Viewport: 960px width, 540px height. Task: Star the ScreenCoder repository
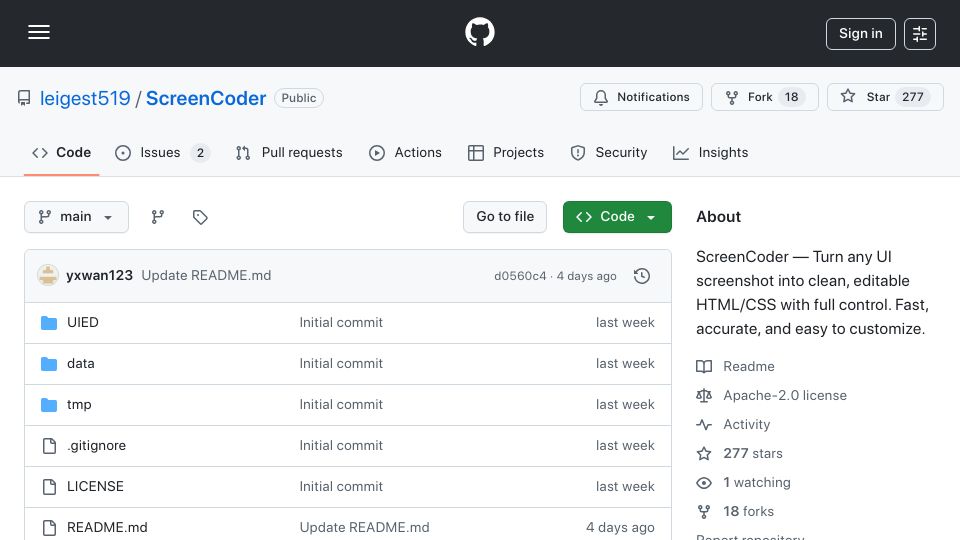[x=885, y=97]
